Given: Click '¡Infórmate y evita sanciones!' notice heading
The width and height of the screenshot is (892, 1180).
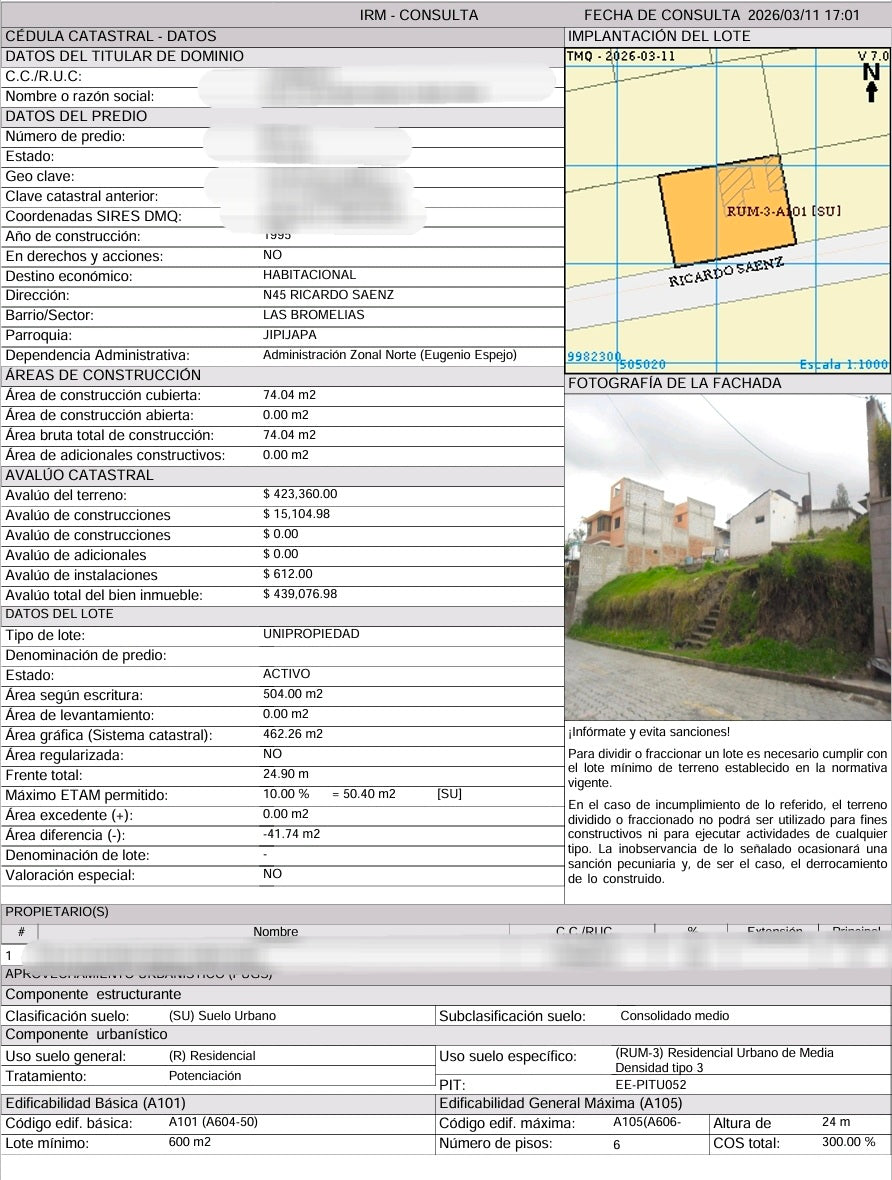Looking at the screenshot, I should click(x=649, y=732).
